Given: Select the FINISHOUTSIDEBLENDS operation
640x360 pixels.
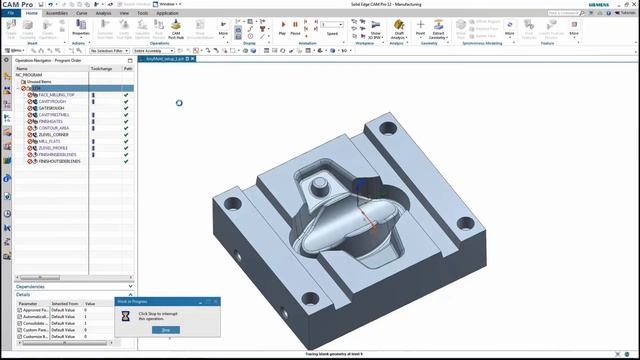Looking at the screenshot, I should [x=60, y=161].
